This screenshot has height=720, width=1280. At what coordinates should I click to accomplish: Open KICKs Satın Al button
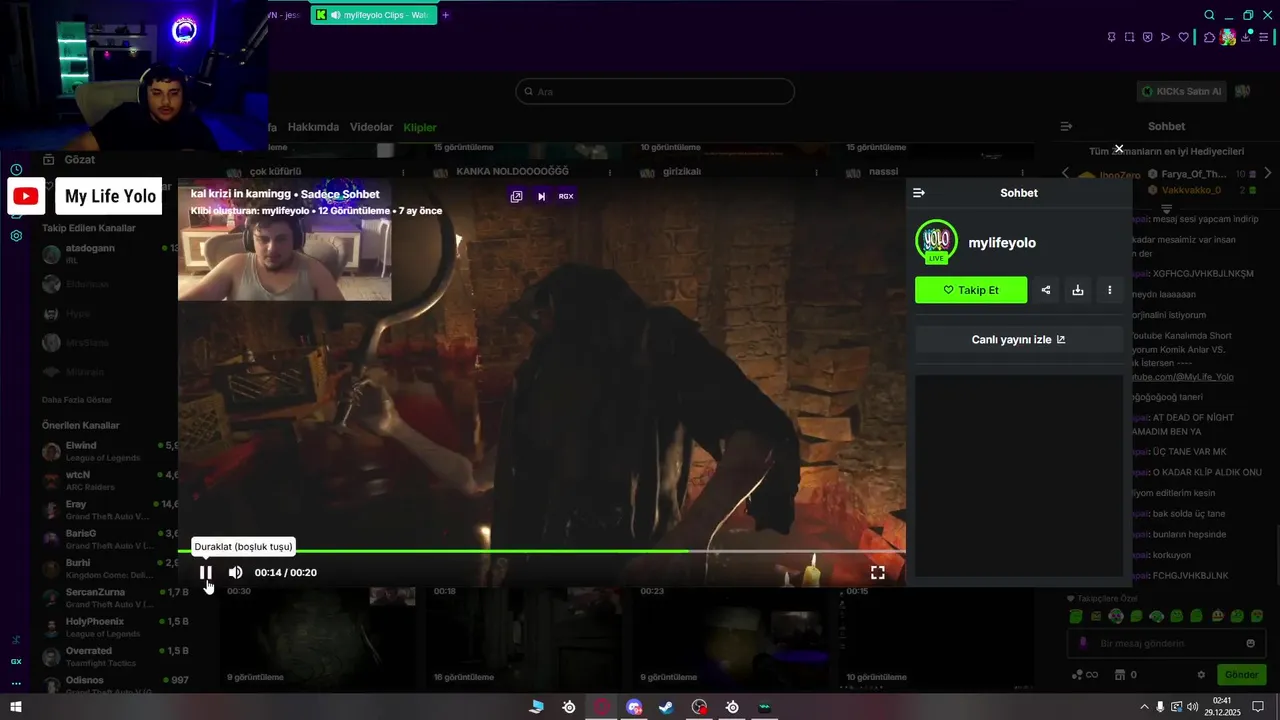coord(1181,91)
